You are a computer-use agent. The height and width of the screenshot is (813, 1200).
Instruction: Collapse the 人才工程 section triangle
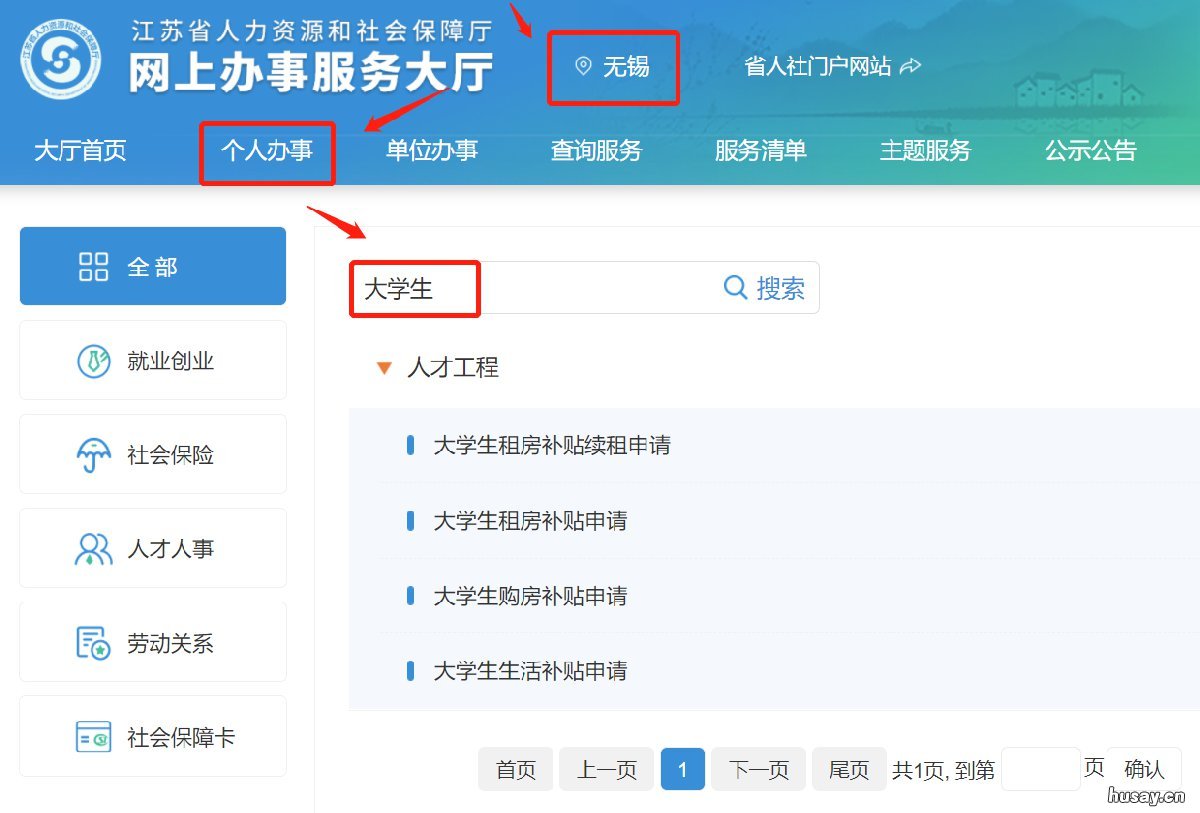pos(385,367)
